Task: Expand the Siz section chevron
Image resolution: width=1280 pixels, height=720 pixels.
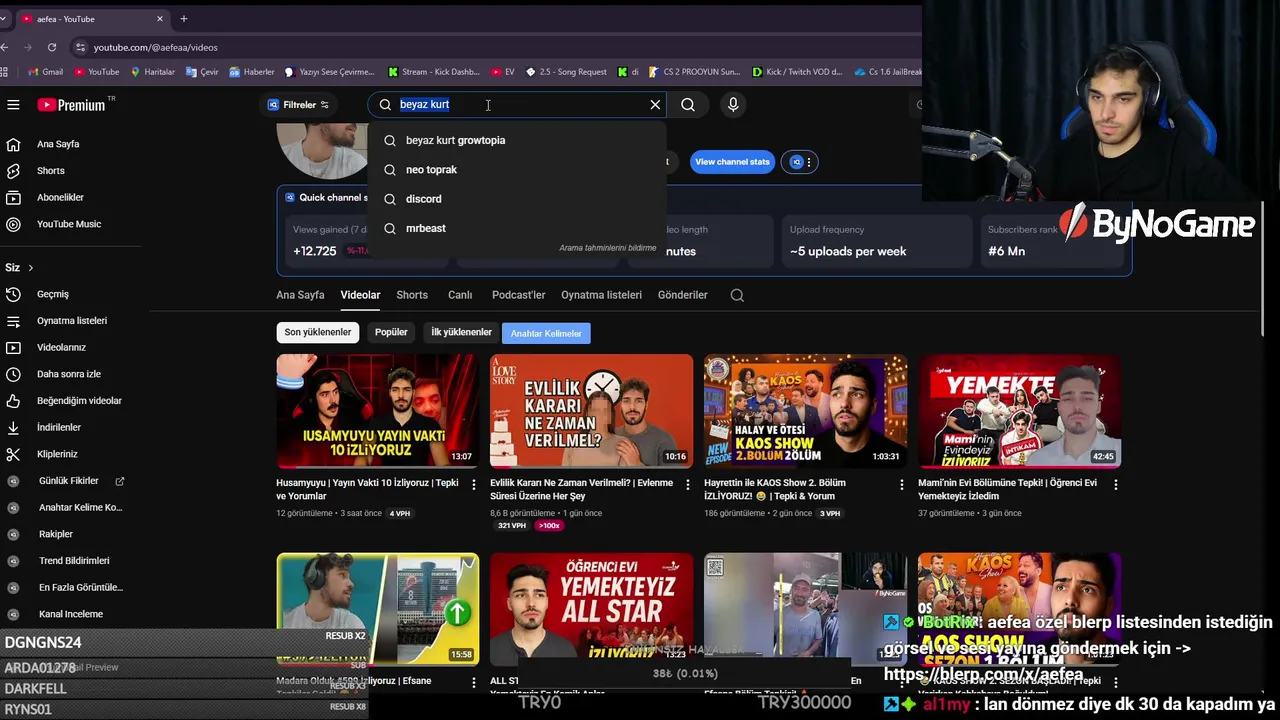Action: tap(31, 268)
